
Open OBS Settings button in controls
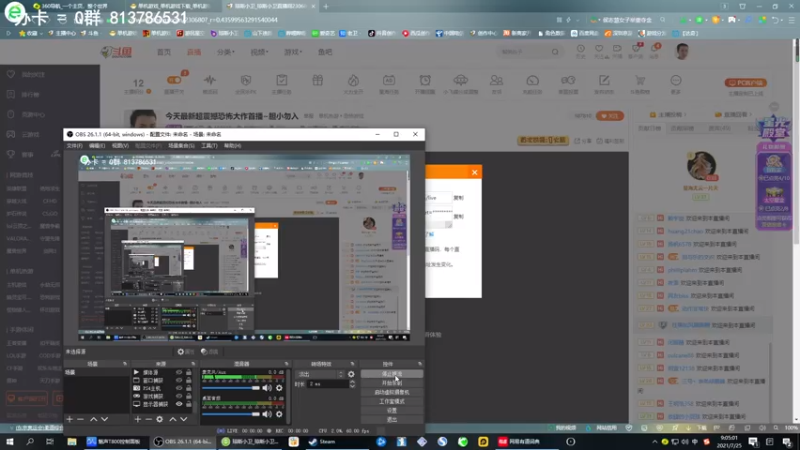392,411
